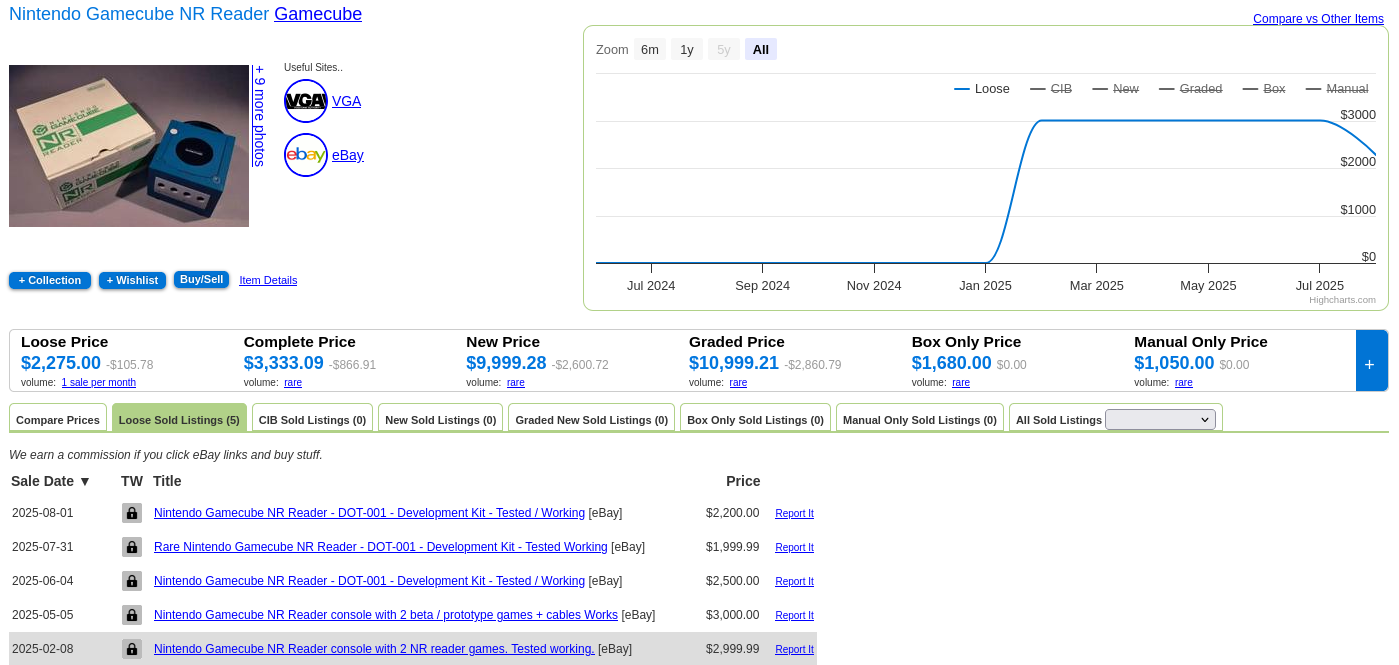
Task: Report It for the $2,200.00 sale
Action: 794,514
